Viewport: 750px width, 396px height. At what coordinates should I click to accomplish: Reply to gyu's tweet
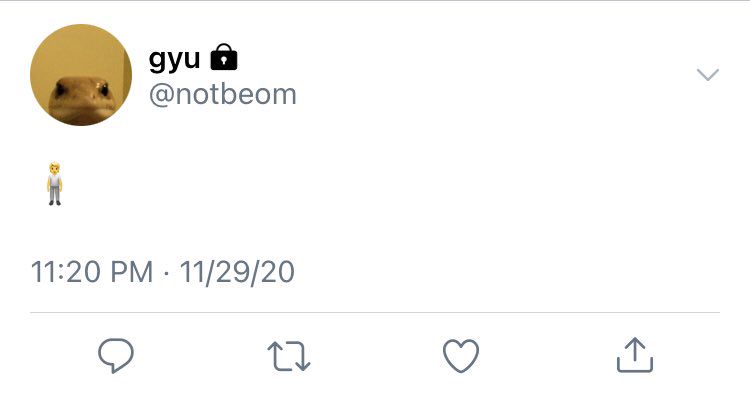click(116, 355)
